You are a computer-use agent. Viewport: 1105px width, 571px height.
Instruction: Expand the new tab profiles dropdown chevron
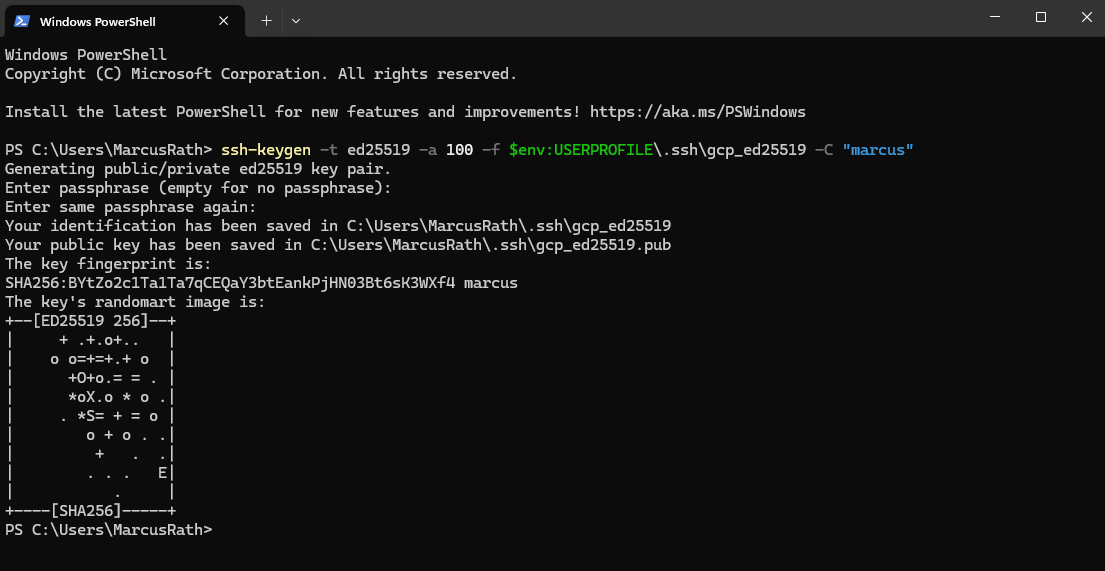click(296, 21)
